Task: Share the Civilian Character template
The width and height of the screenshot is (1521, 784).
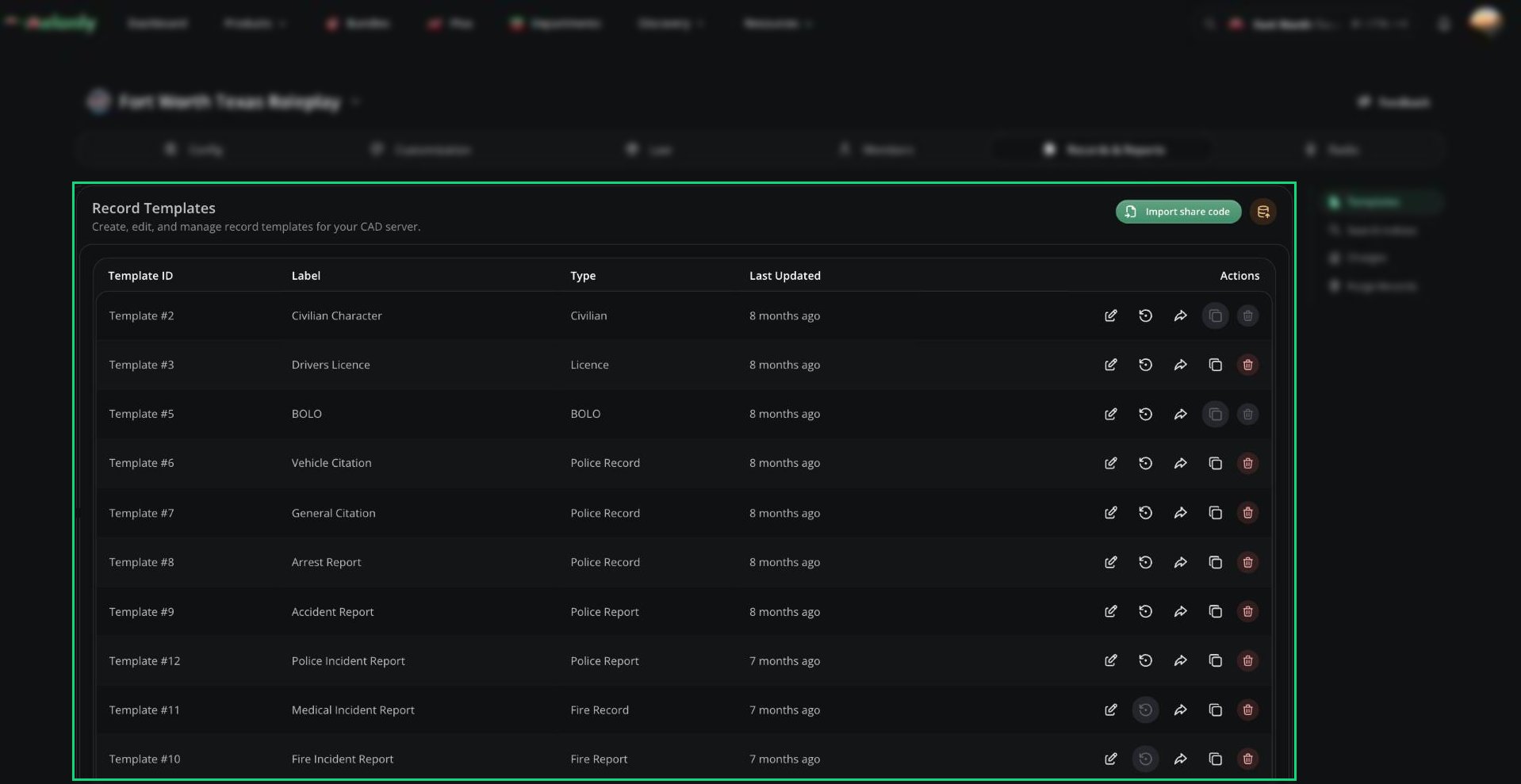Action: 1181,316
